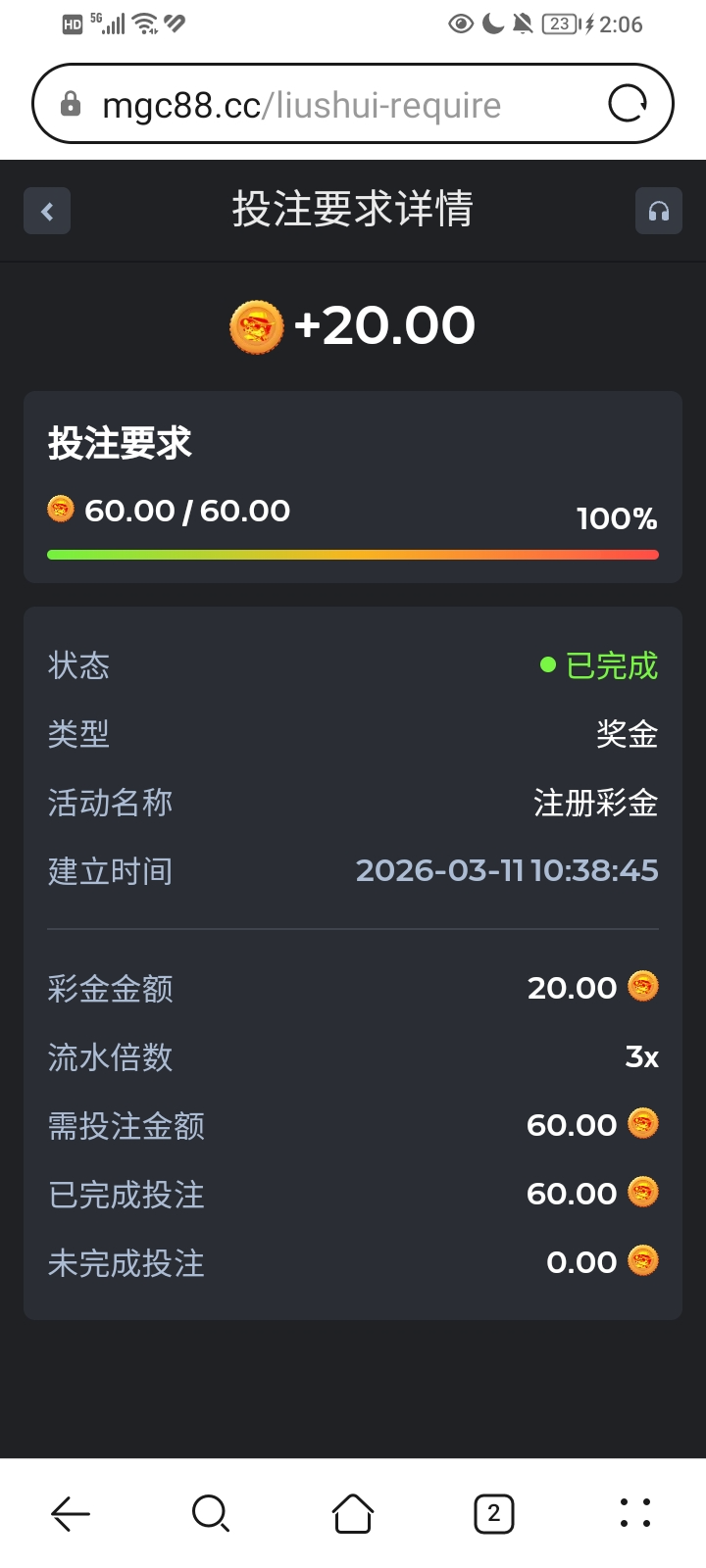Tap the 100% progress percentage label
Image resolution: width=706 pixels, height=1568 pixels.
pyautogui.click(x=617, y=518)
